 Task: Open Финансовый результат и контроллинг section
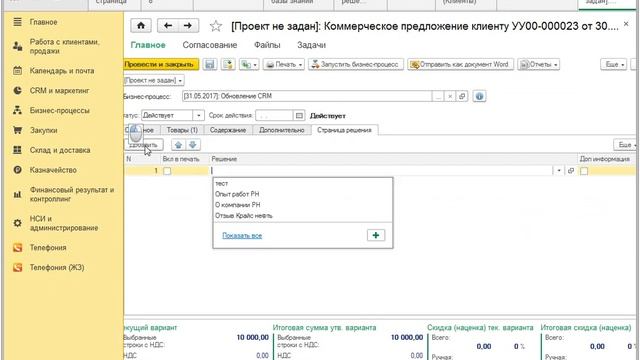[x=71, y=194]
